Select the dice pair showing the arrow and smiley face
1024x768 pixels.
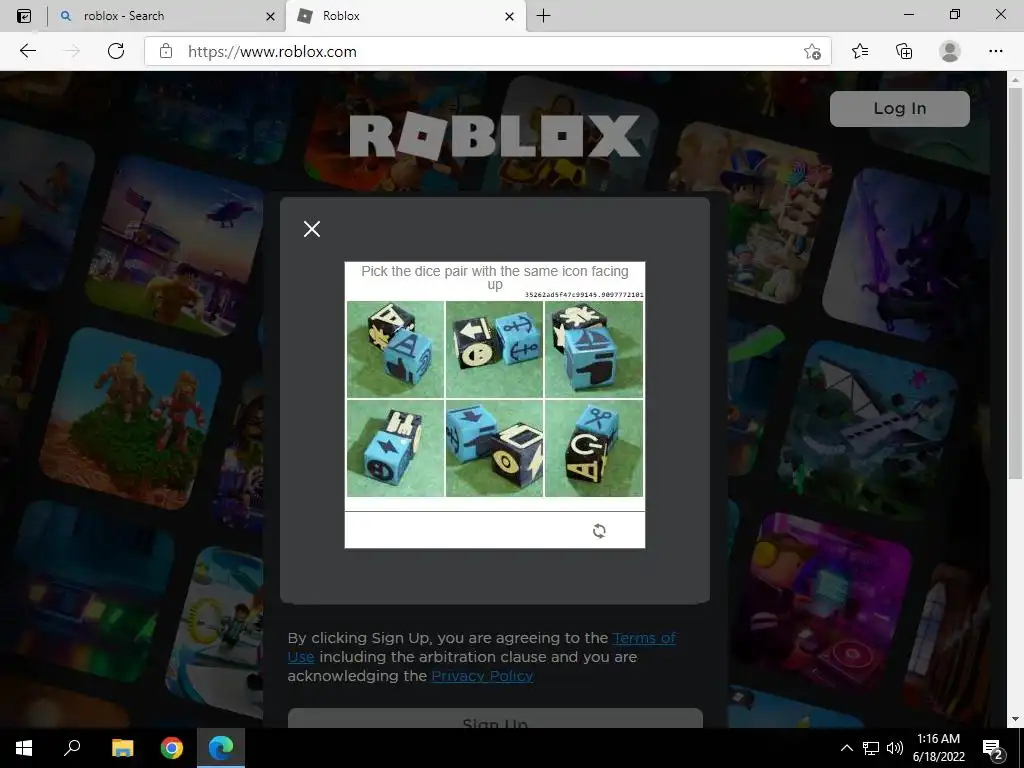coord(494,349)
